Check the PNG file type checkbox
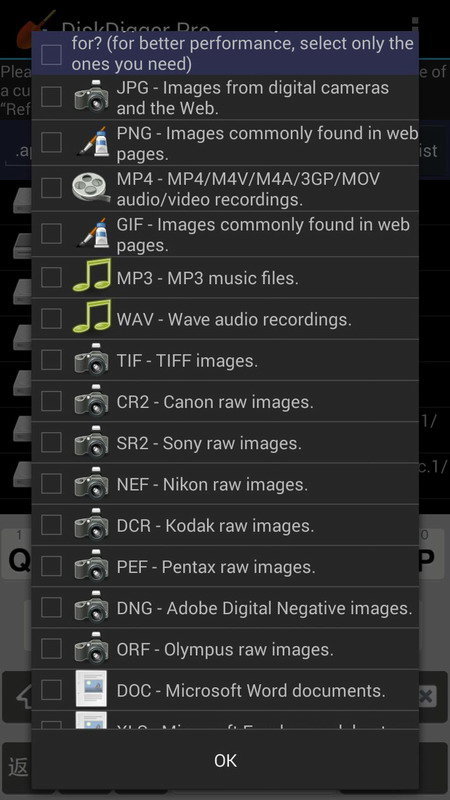Viewport: 450px width, 800px height. point(52,142)
